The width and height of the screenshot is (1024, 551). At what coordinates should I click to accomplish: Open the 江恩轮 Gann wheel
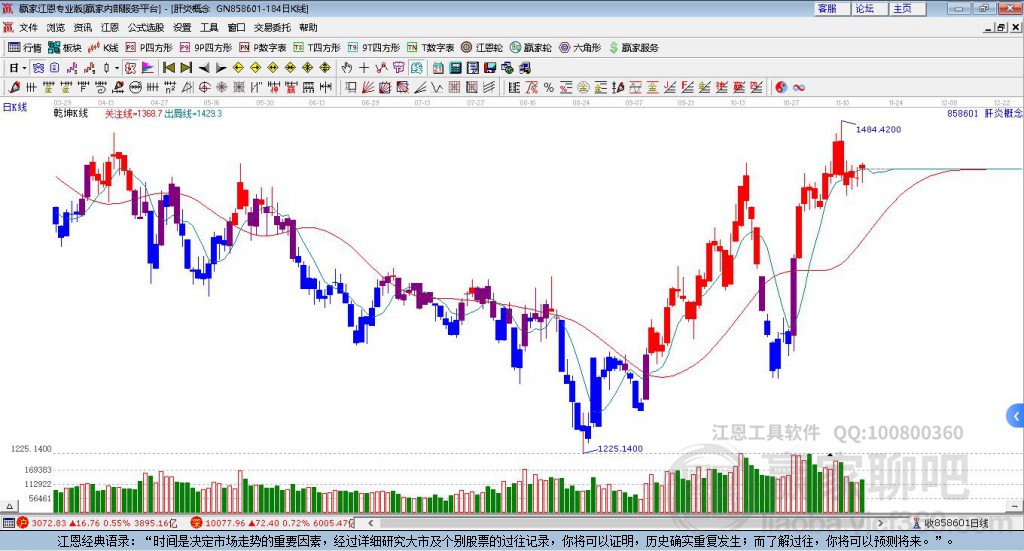pos(482,48)
